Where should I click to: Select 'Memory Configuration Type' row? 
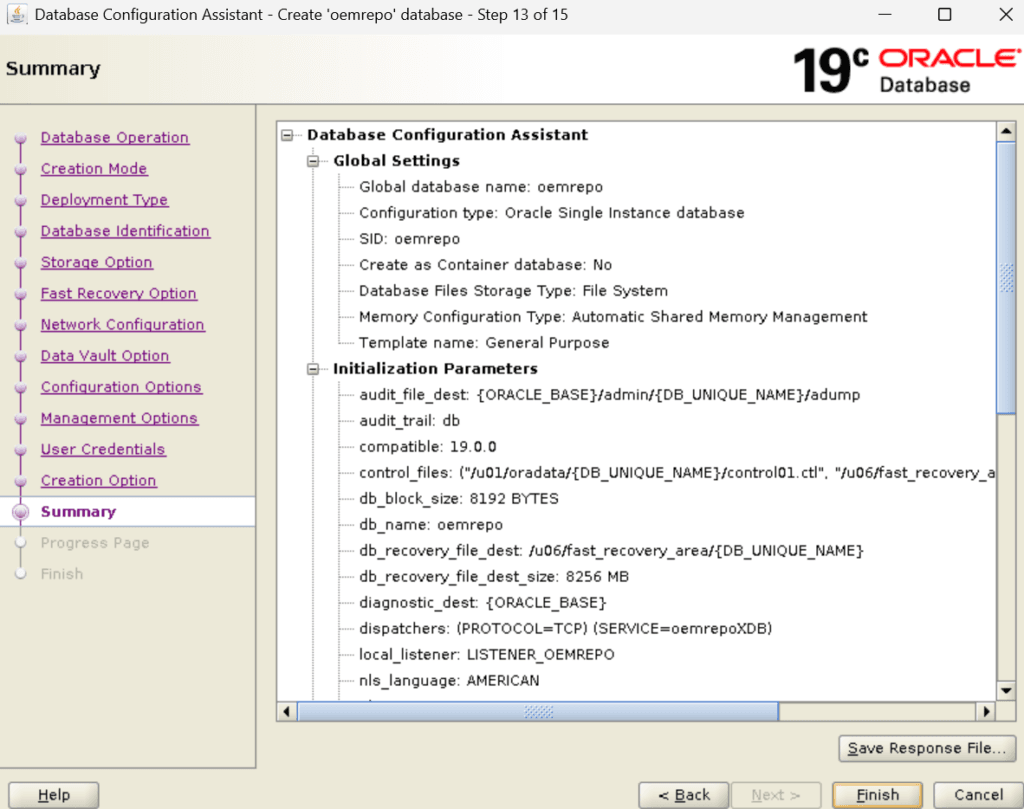(613, 317)
